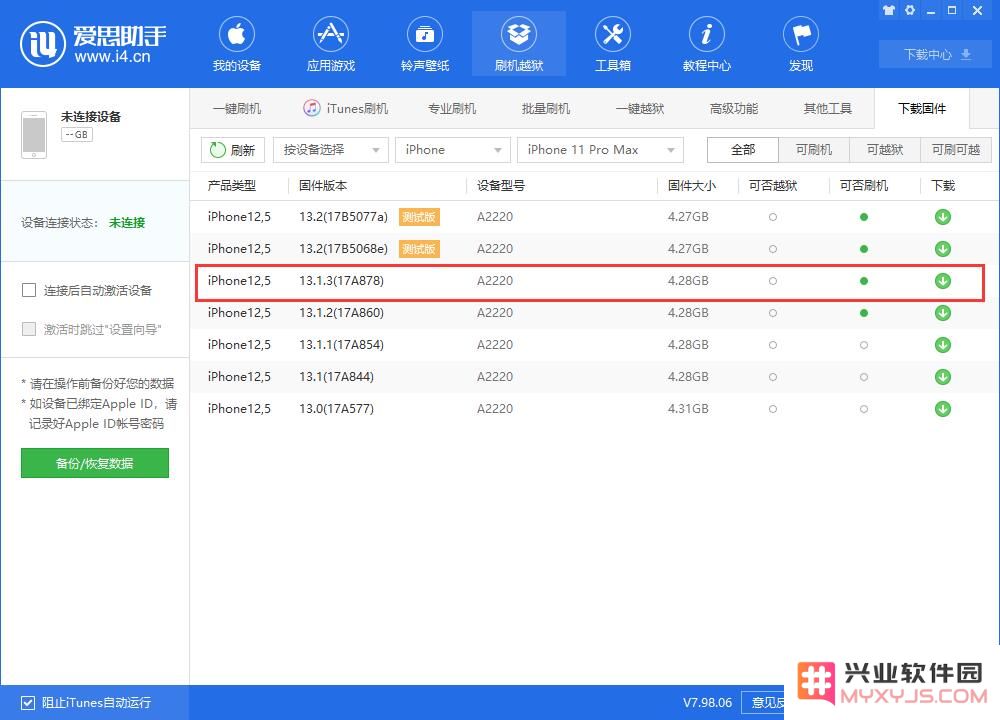
Task: Open the 应用游戏 app store section
Action: coord(330,44)
